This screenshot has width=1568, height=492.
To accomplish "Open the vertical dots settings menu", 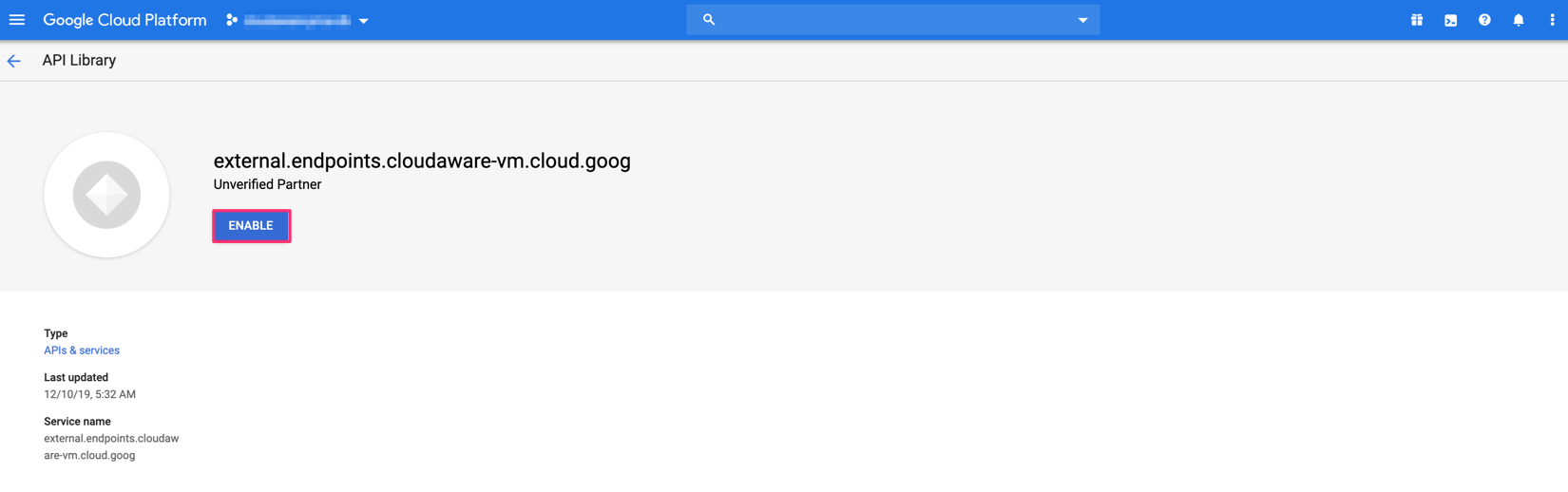I will point(1552,20).
